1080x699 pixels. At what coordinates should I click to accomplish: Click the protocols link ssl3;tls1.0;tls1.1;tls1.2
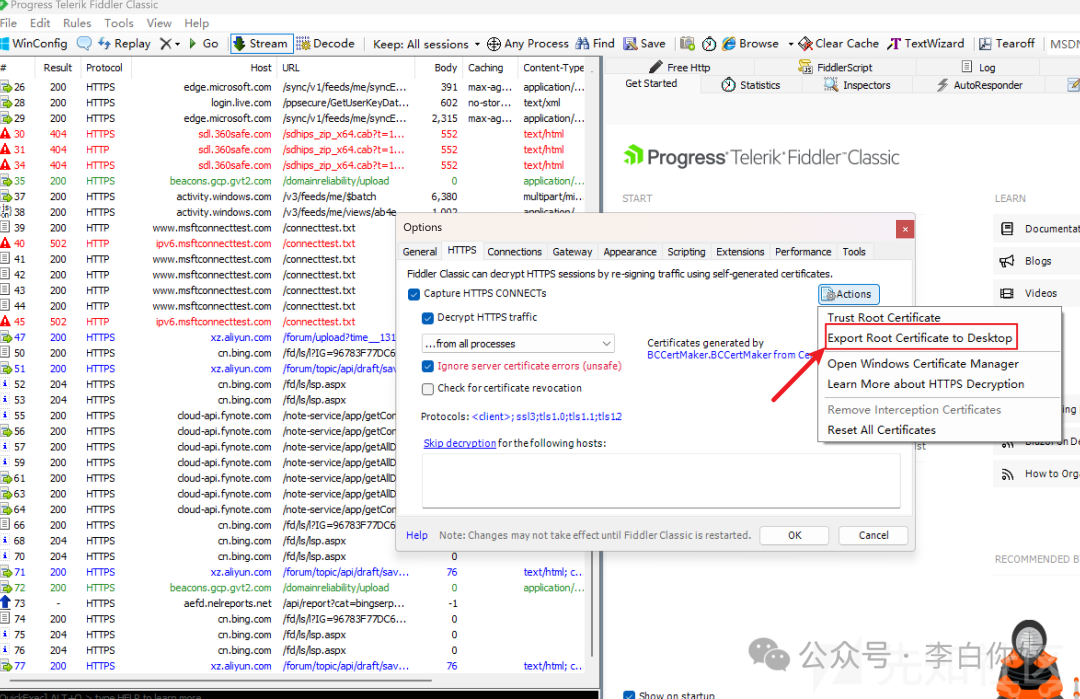(547, 417)
